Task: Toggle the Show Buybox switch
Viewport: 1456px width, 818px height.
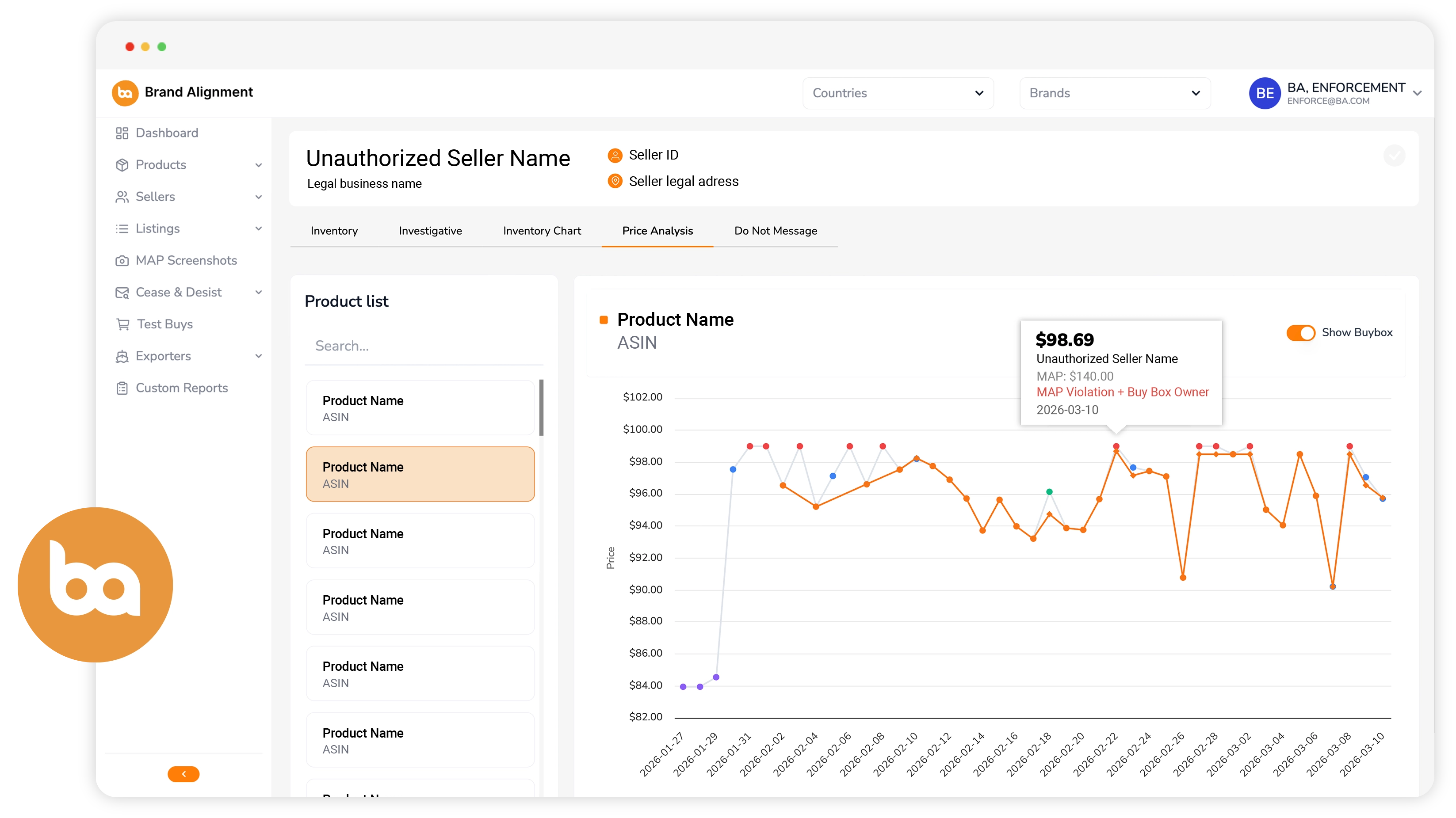Action: point(1300,333)
